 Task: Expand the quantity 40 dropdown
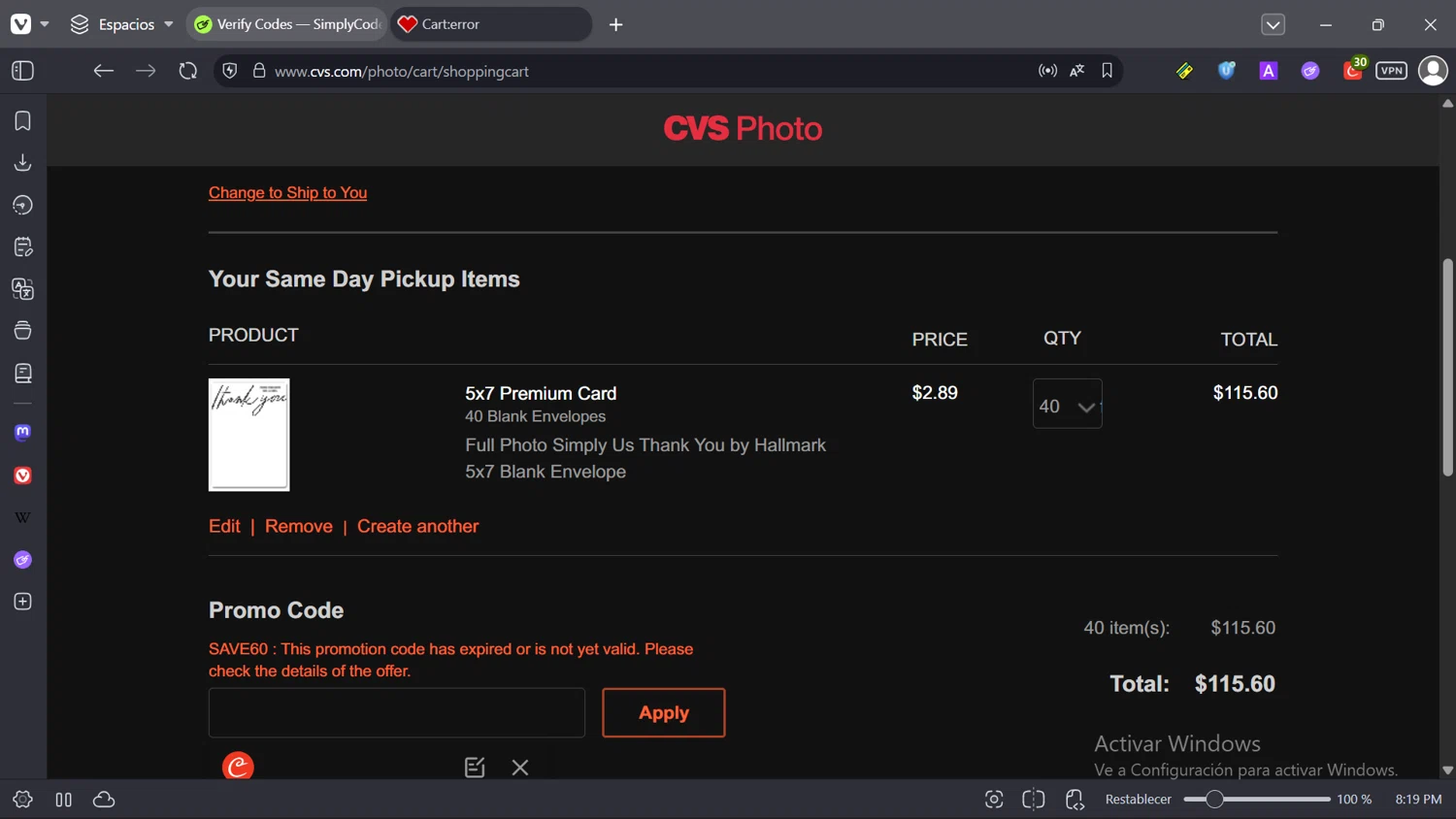[x=1067, y=404]
